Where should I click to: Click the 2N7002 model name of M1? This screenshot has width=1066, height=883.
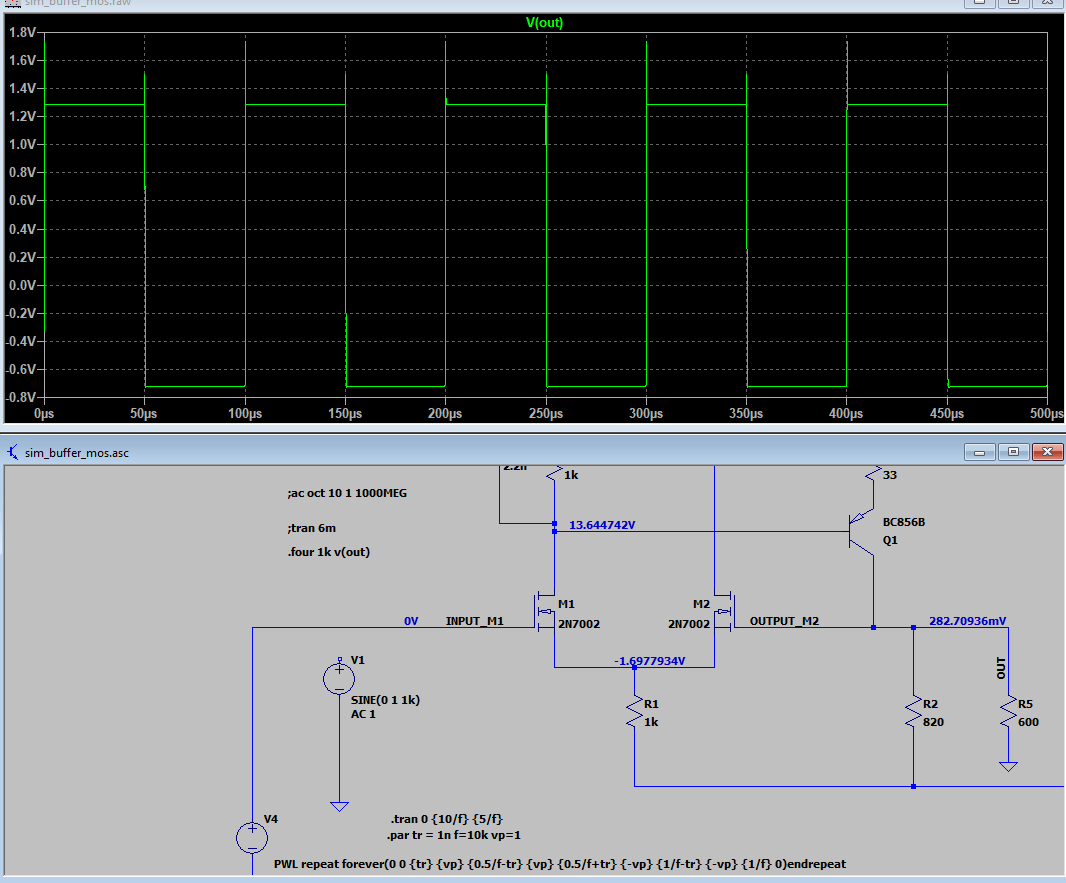point(579,624)
